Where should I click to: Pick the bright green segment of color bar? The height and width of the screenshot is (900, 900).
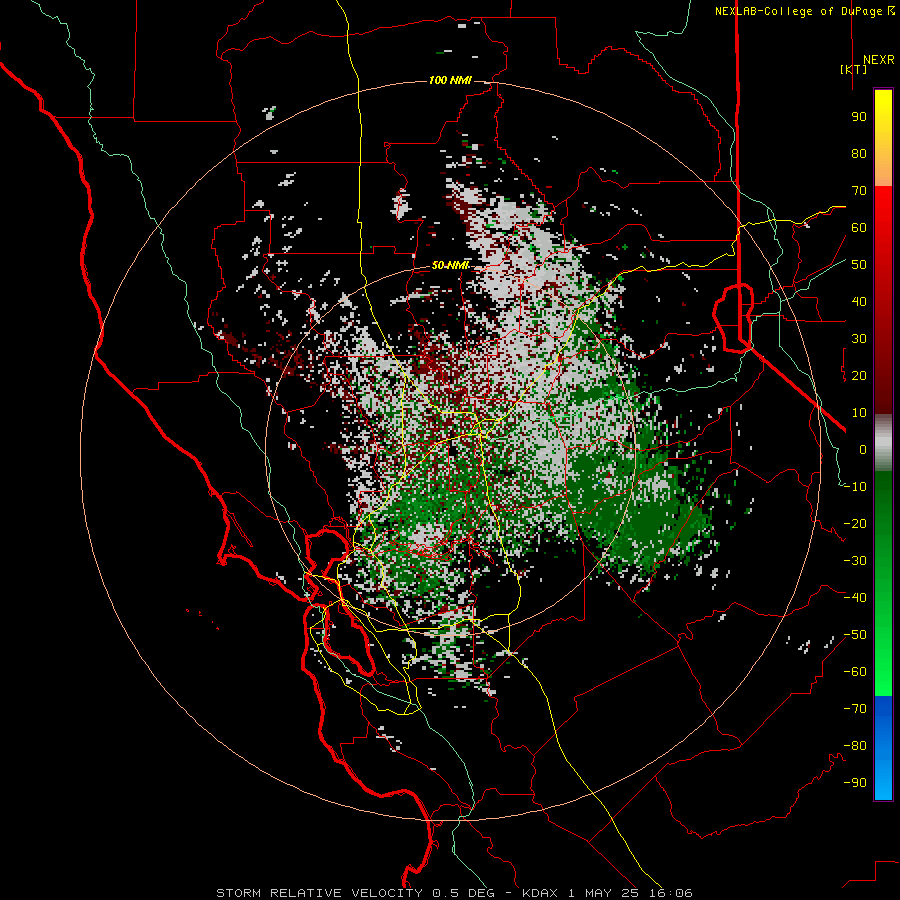click(x=883, y=649)
